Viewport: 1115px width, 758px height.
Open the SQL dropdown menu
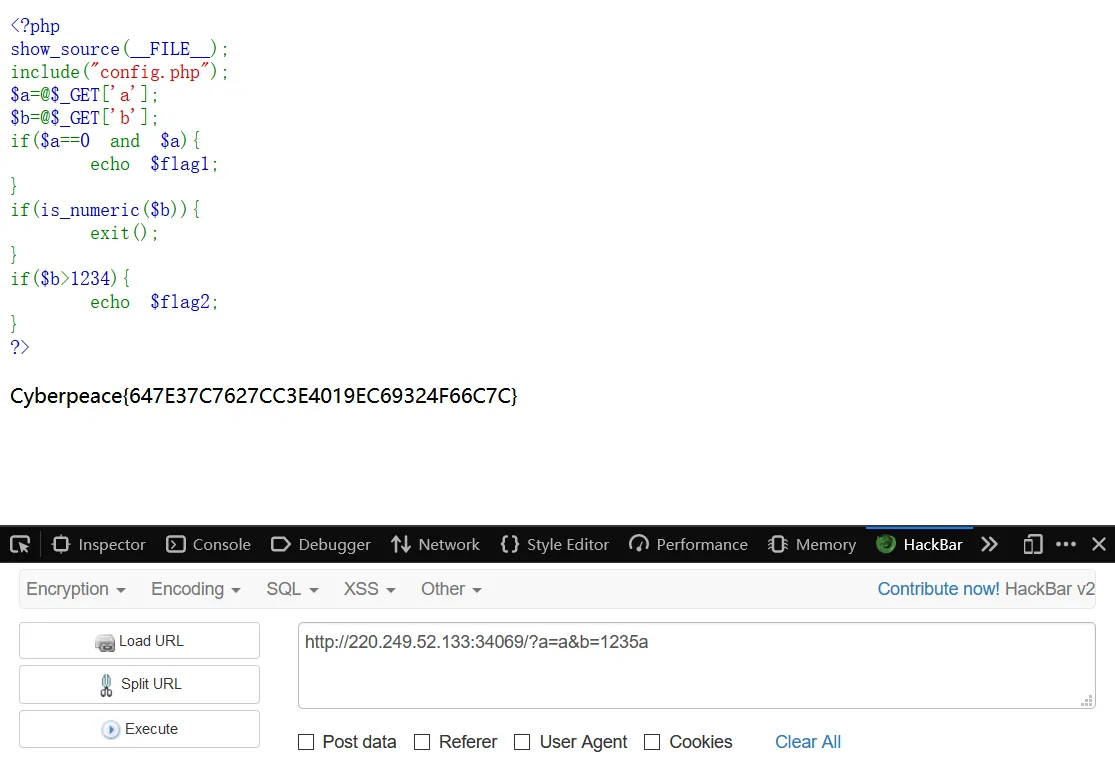(x=292, y=589)
